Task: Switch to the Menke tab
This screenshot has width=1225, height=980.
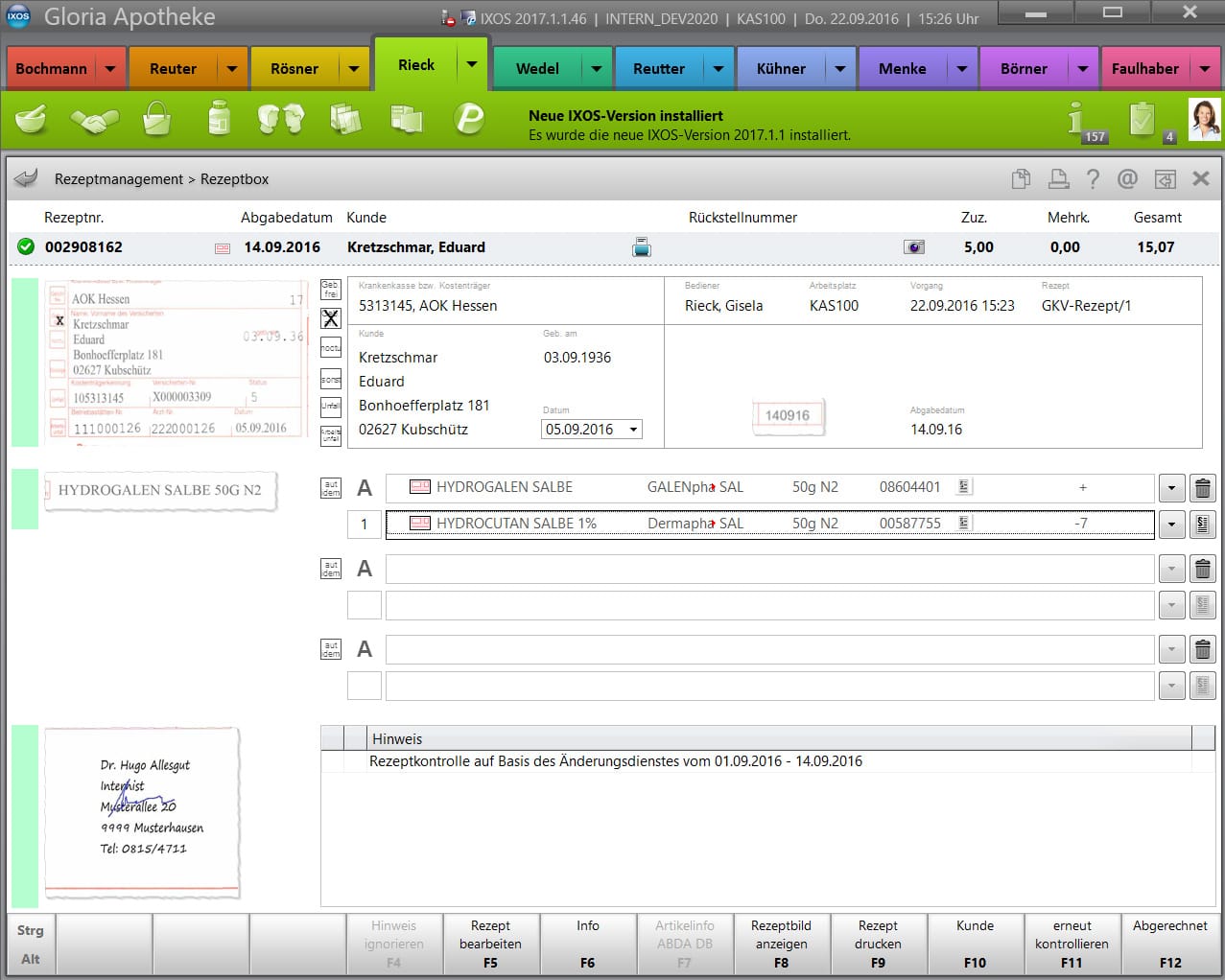Action: 903,69
